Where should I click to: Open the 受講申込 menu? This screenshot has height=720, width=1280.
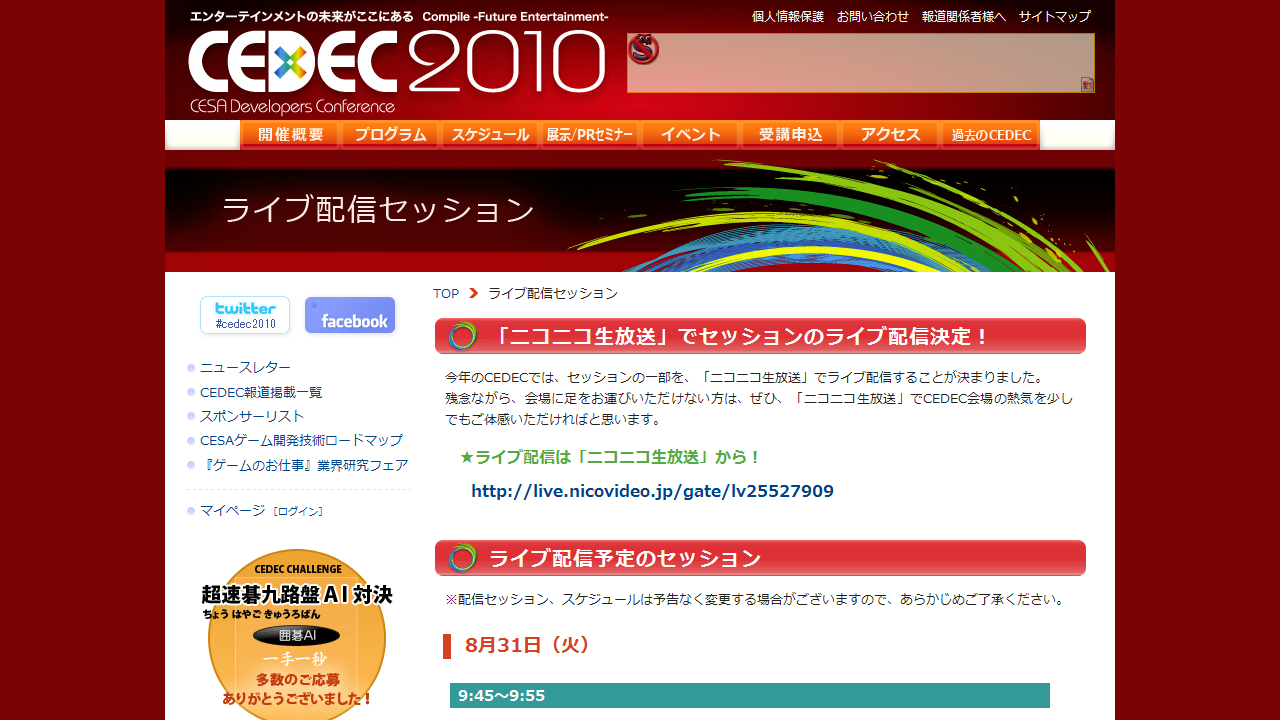click(790, 135)
